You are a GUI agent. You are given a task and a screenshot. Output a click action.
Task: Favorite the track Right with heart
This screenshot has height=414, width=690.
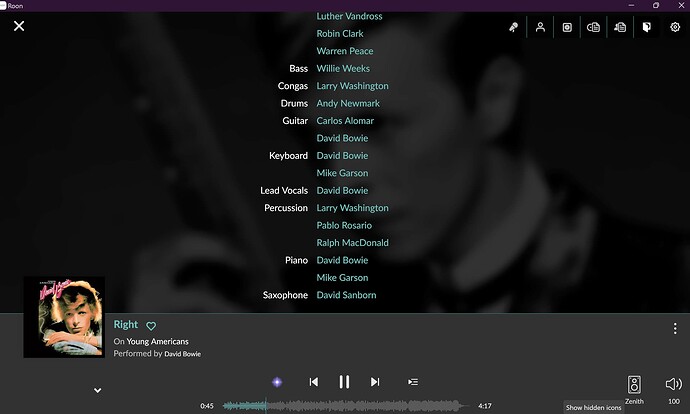tap(151, 326)
